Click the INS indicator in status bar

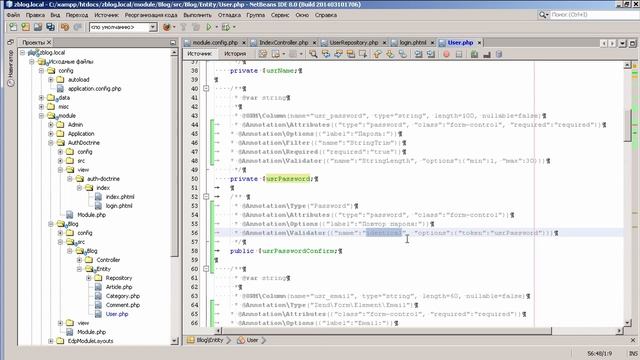pyautogui.click(x=633, y=353)
